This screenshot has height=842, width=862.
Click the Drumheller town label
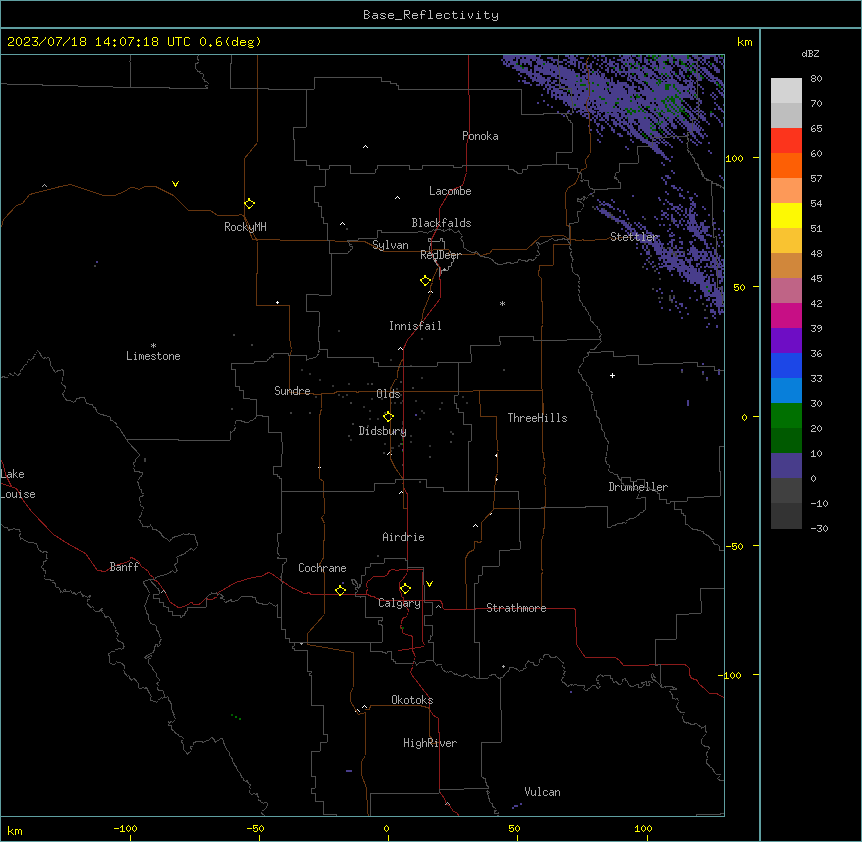638,487
